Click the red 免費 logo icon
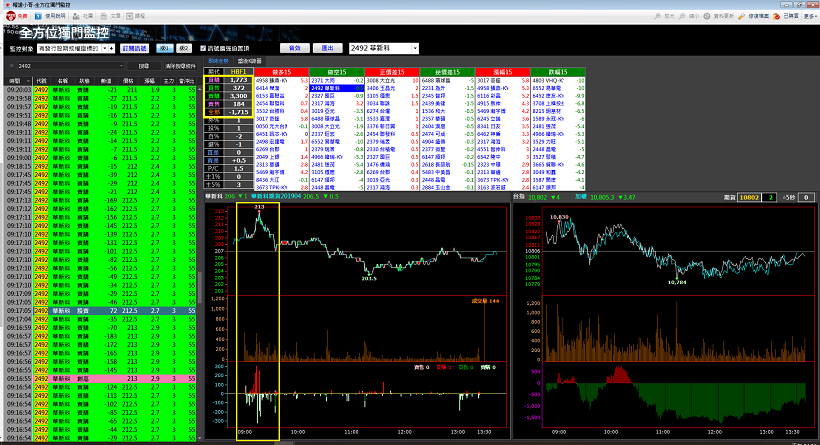 pos(11,16)
